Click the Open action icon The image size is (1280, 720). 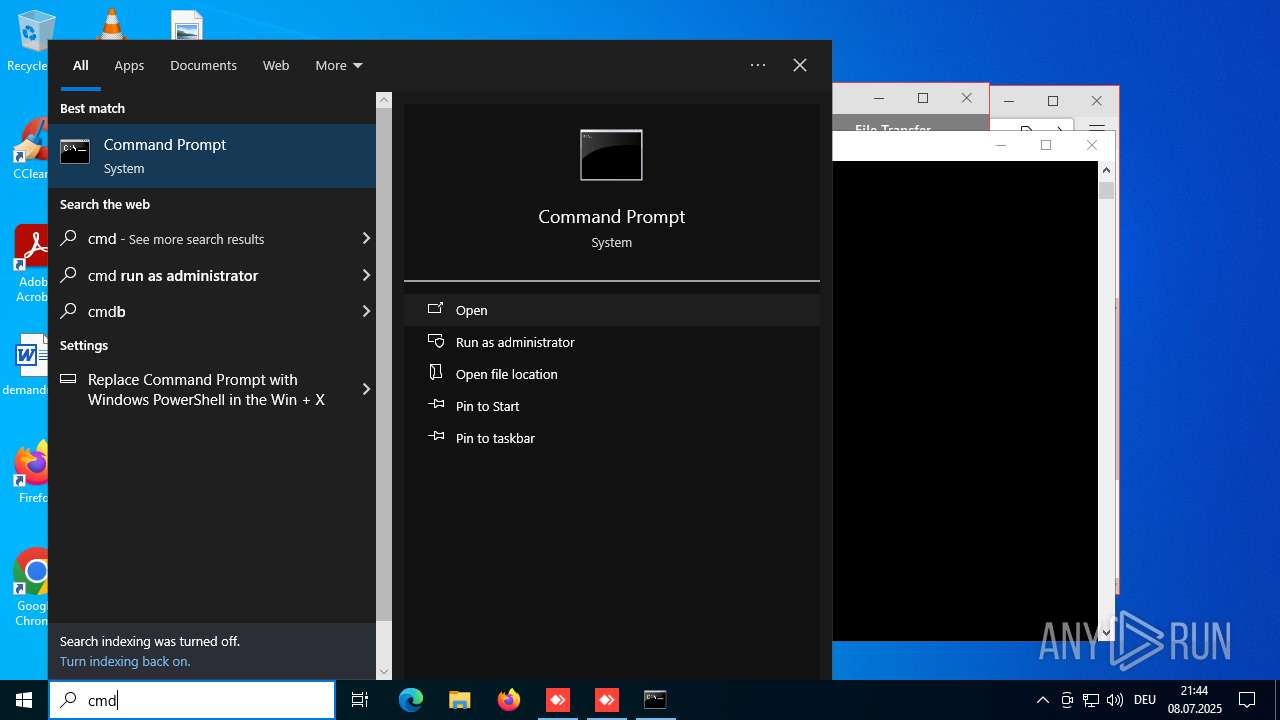click(435, 309)
